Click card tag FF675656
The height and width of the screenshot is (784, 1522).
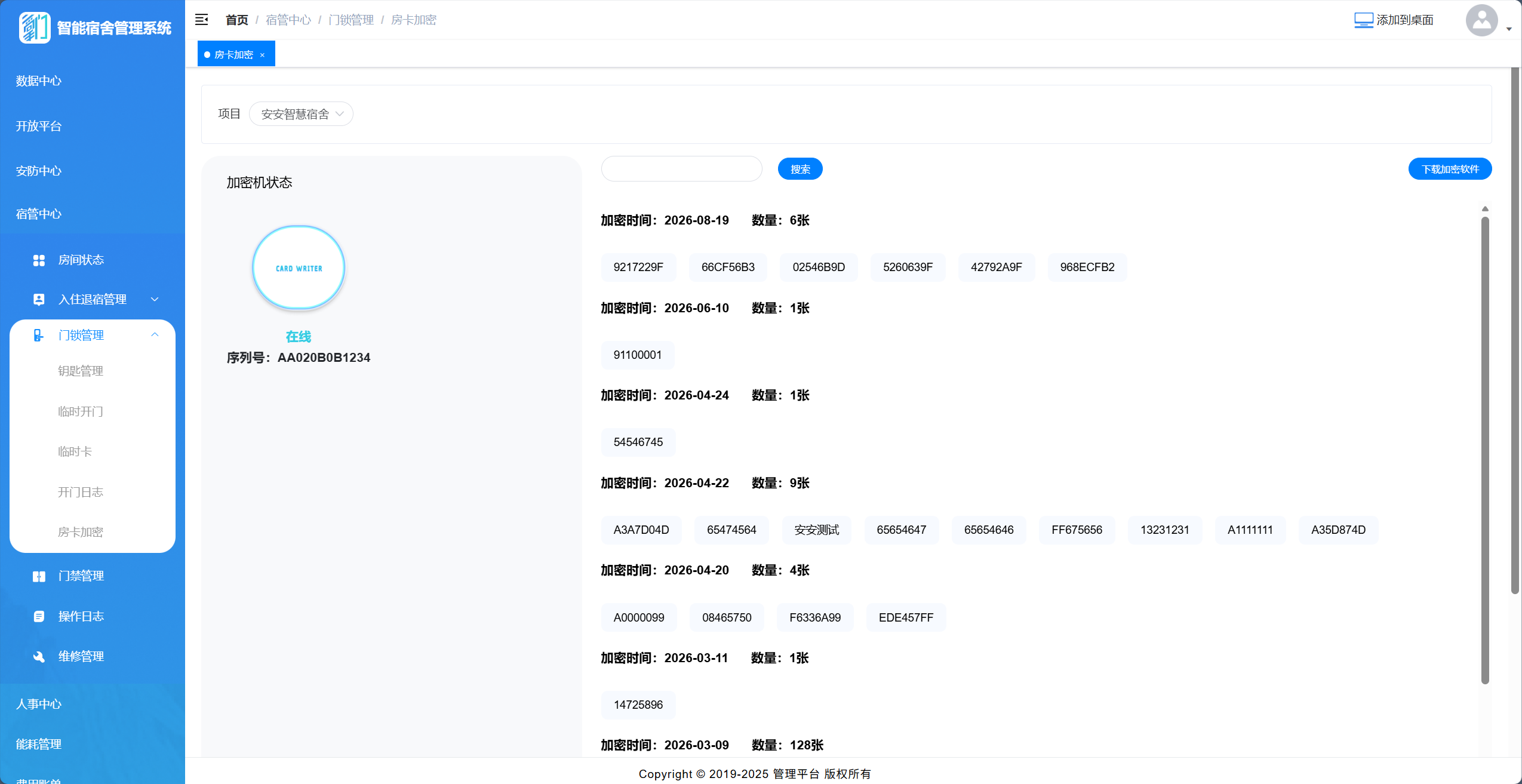point(1077,530)
